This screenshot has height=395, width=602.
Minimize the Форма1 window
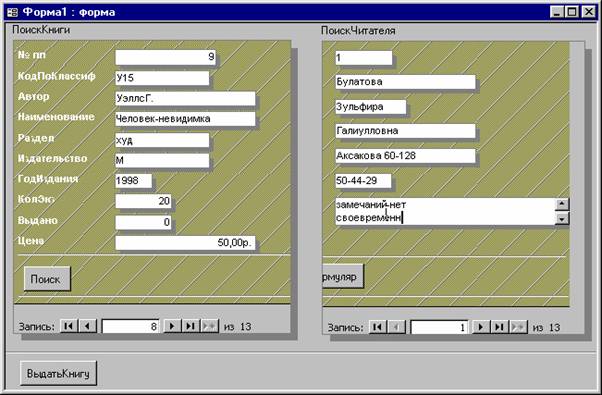coord(557,12)
